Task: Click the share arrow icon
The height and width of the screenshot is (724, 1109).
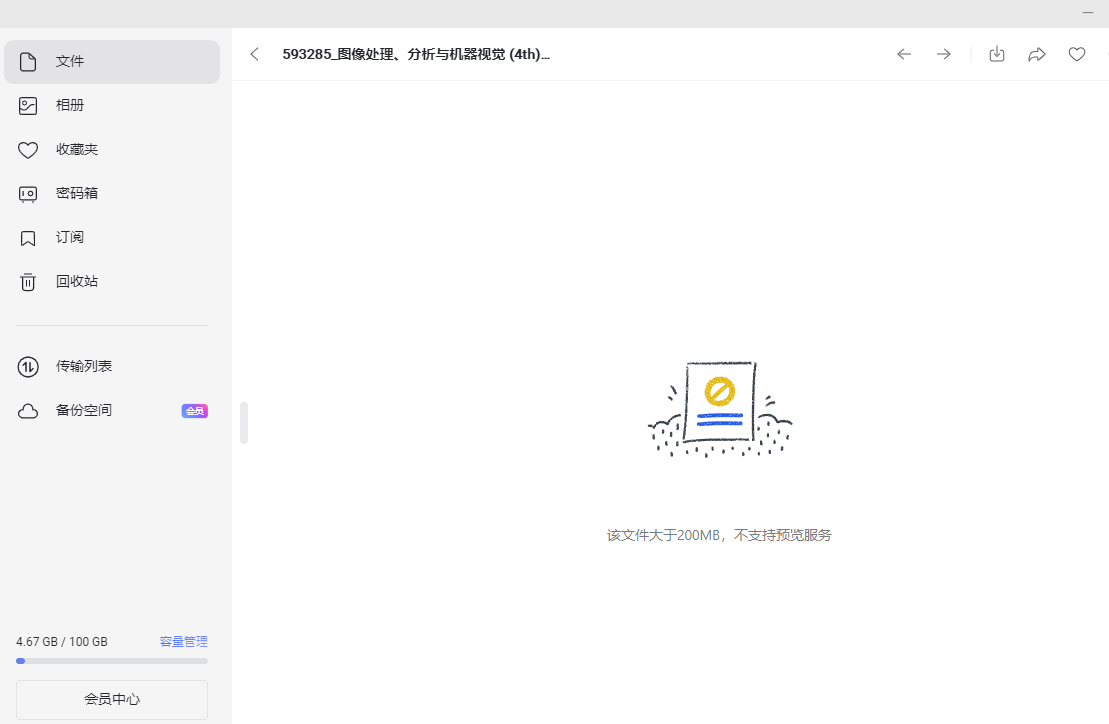Action: (x=1037, y=54)
